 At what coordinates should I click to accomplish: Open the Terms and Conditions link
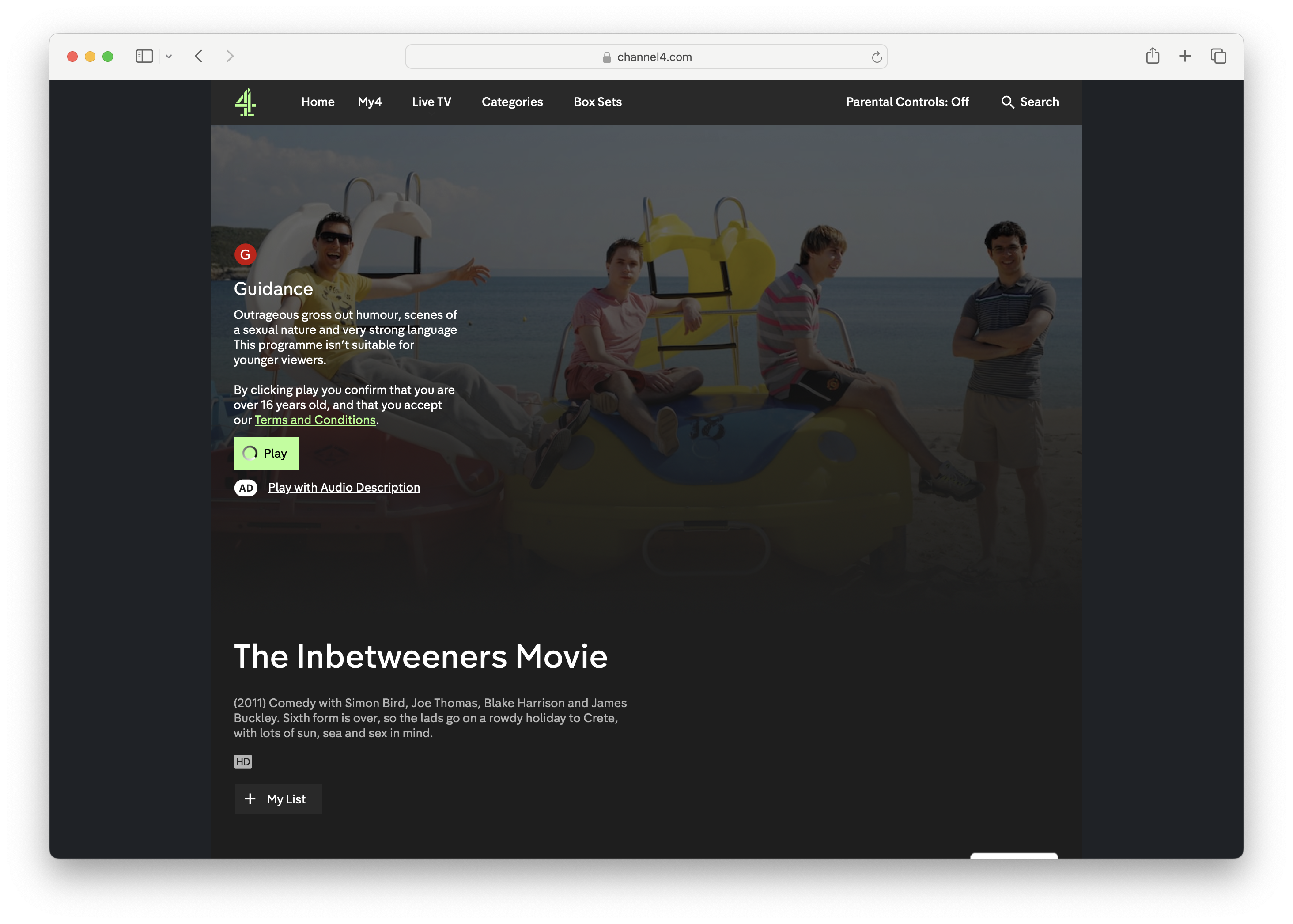315,420
